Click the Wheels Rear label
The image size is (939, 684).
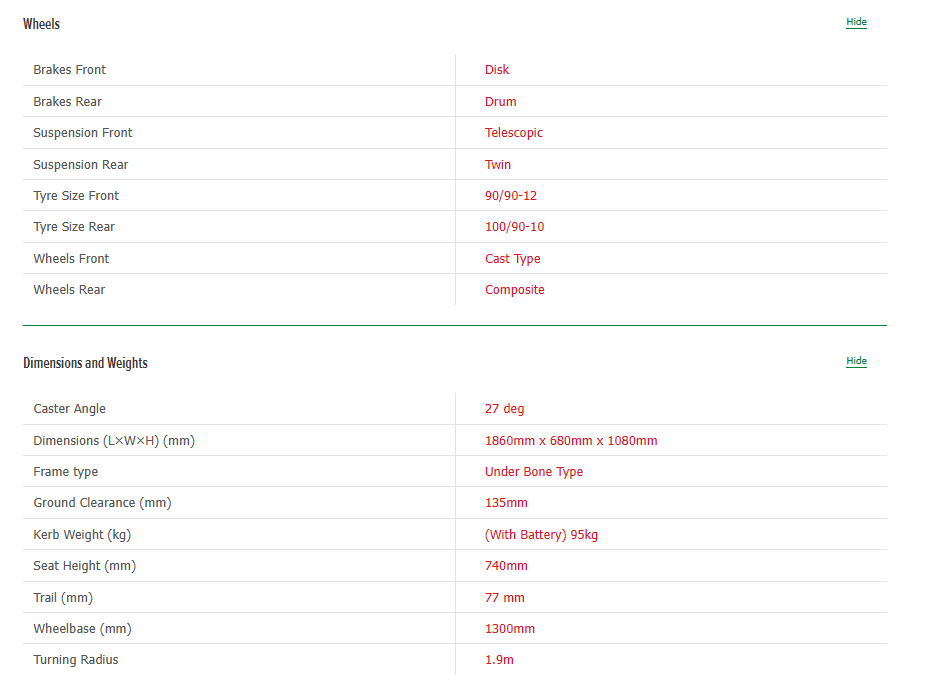[x=69, y=290]
